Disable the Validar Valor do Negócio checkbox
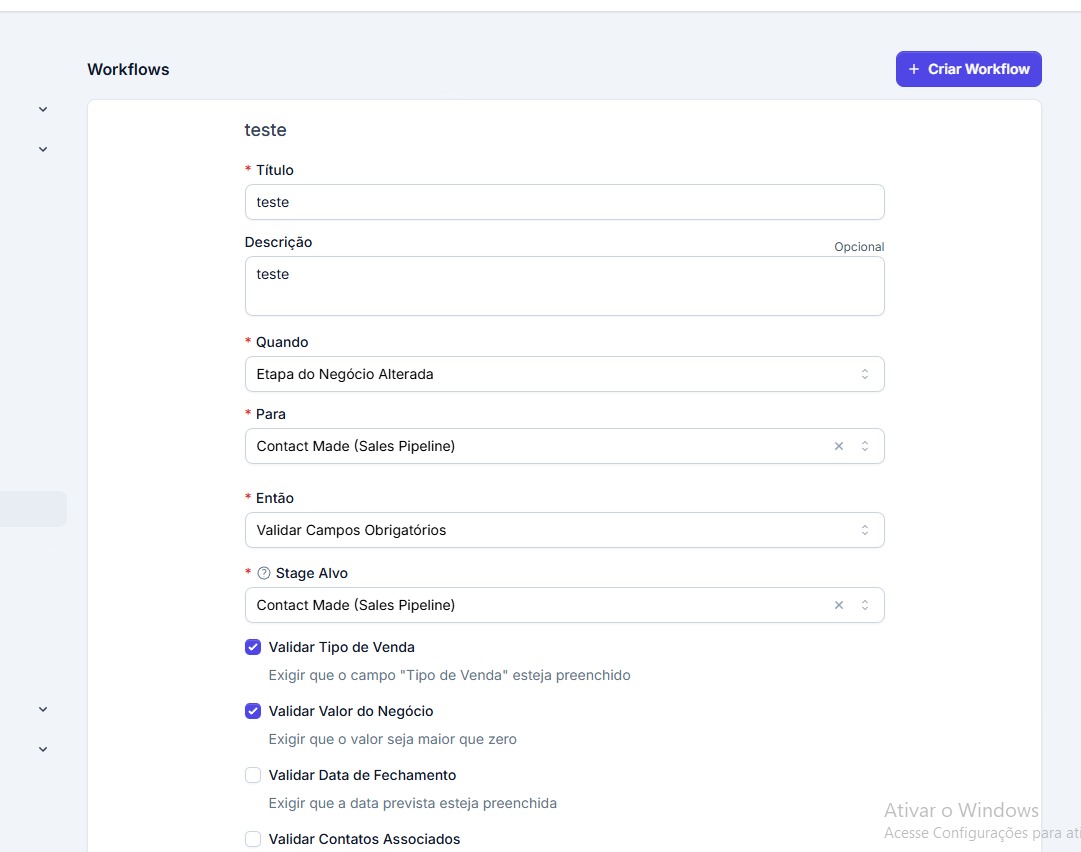 tap(253, 711)
